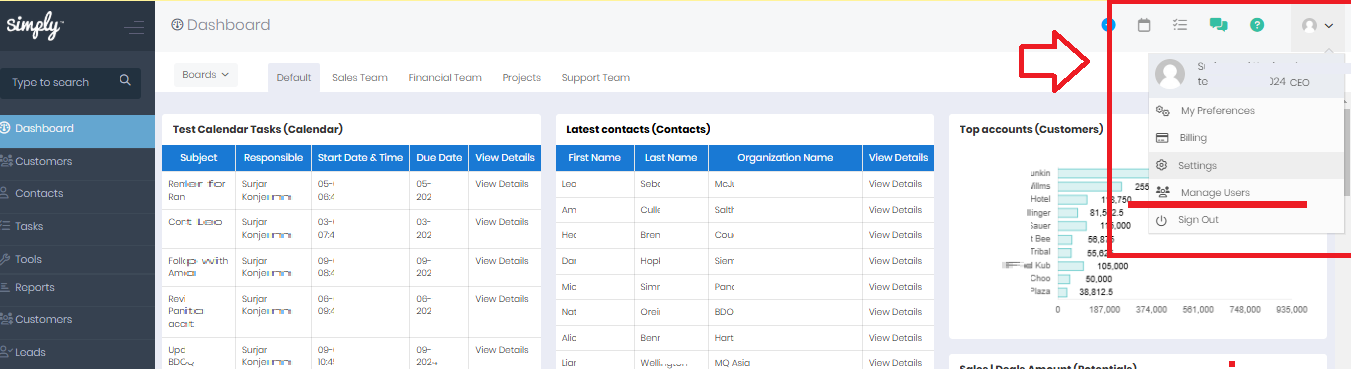Screen dimensions: 1351x369
Task: Click the green help question mark icon
Action: (1257, 25)
